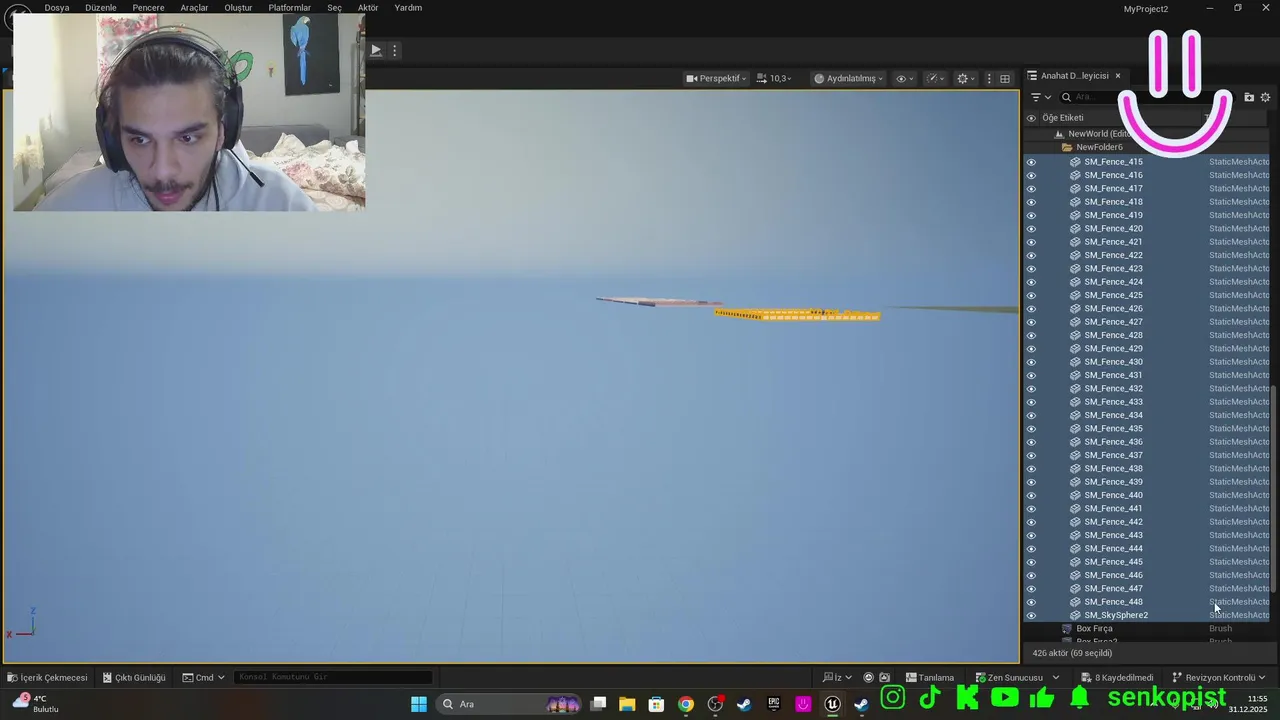Hide SM_Fence_430 via eye icon
Viewport: 1280px width, 720px height.
1031,362
